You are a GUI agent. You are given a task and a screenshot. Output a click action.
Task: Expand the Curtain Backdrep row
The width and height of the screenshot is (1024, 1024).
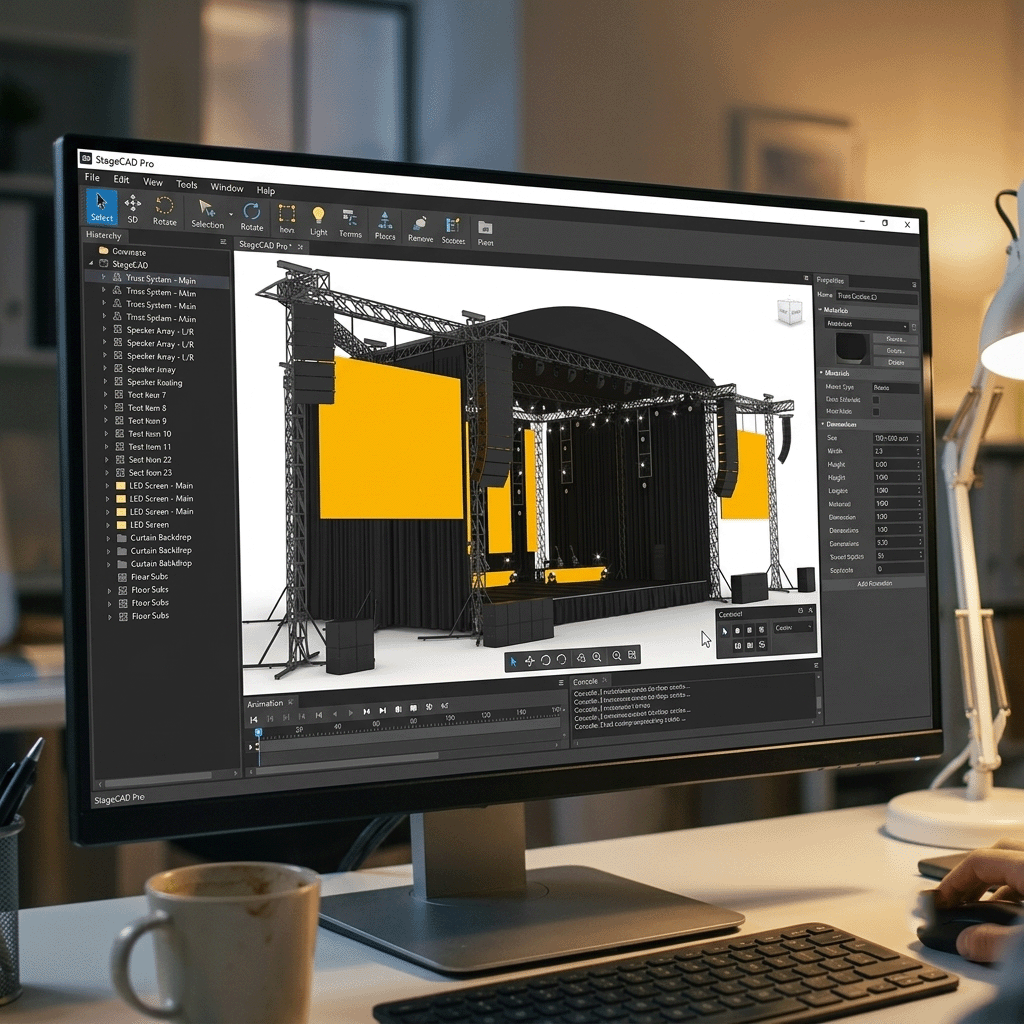point(108,537)
